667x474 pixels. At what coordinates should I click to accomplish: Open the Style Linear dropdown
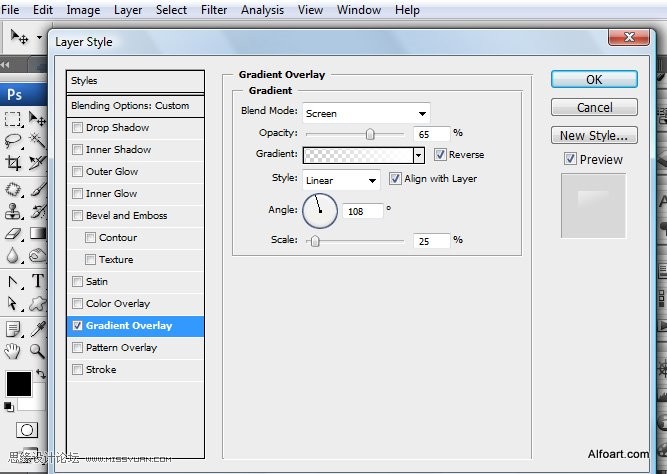[x=341, y=180]
